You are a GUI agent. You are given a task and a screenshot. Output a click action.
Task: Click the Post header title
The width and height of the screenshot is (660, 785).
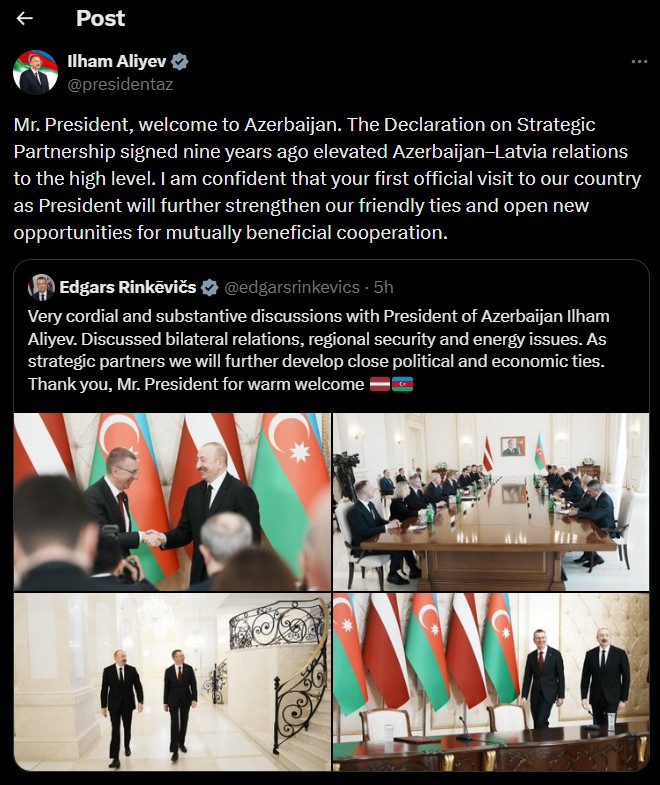coord(100,19)
